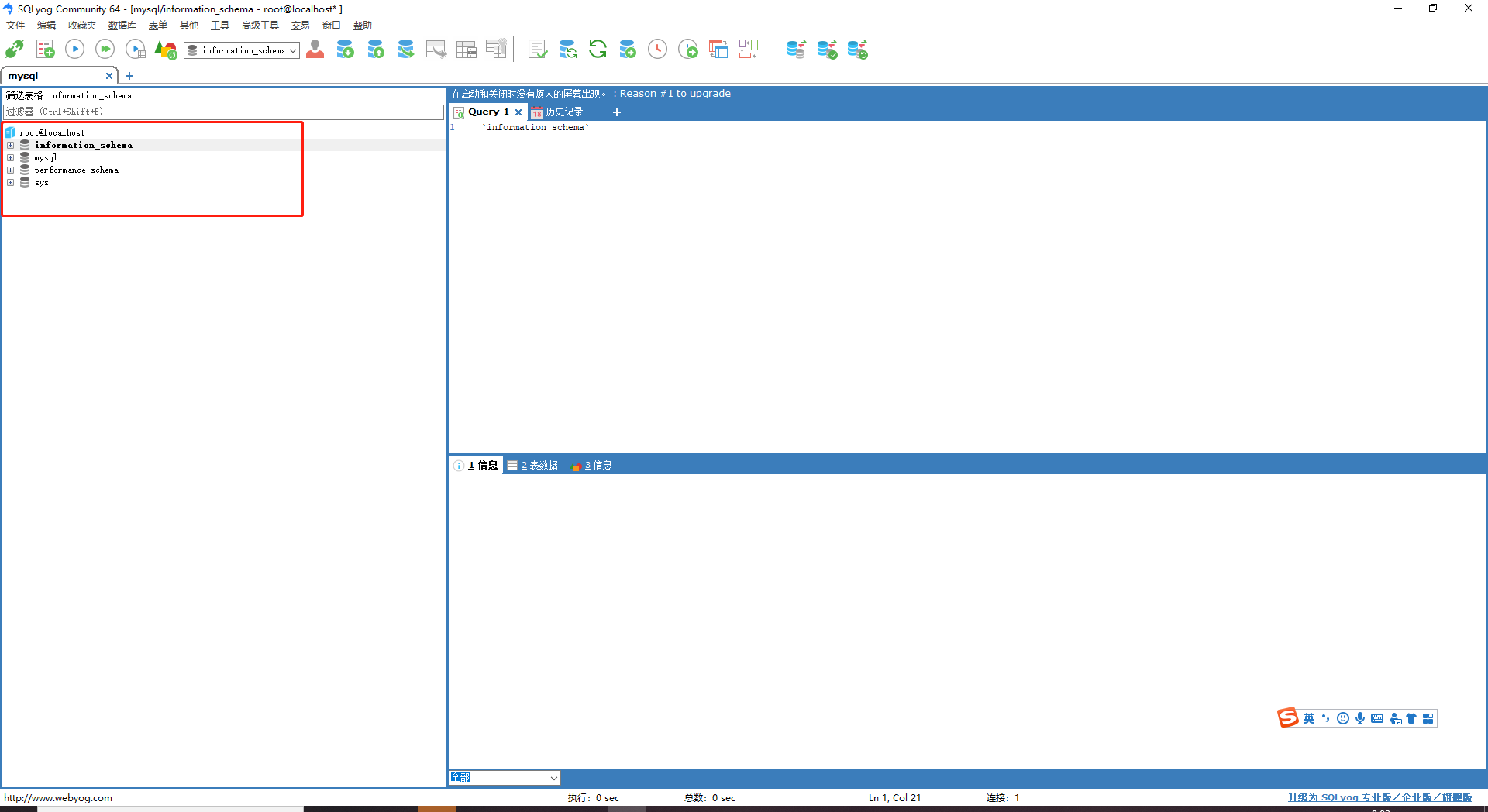Click the format query shapes icon
The height and width of the screenshot is (812, 1488).
coord(166,50)
